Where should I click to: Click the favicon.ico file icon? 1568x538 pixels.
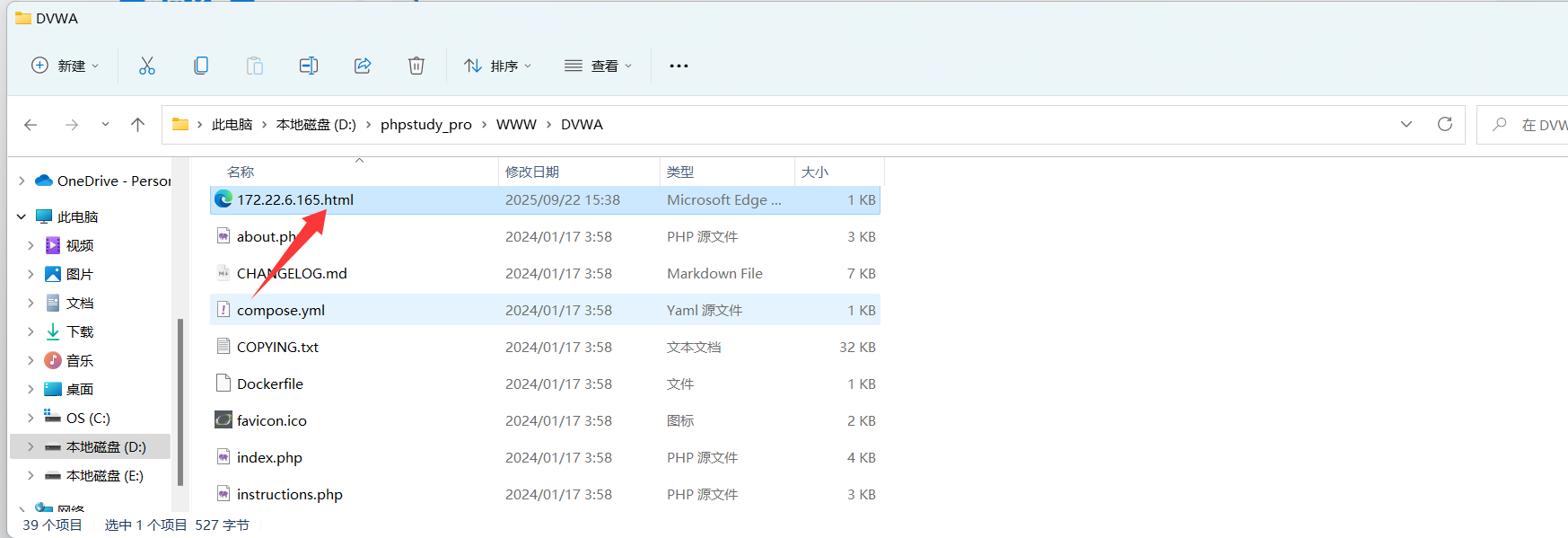click(223, 420)
